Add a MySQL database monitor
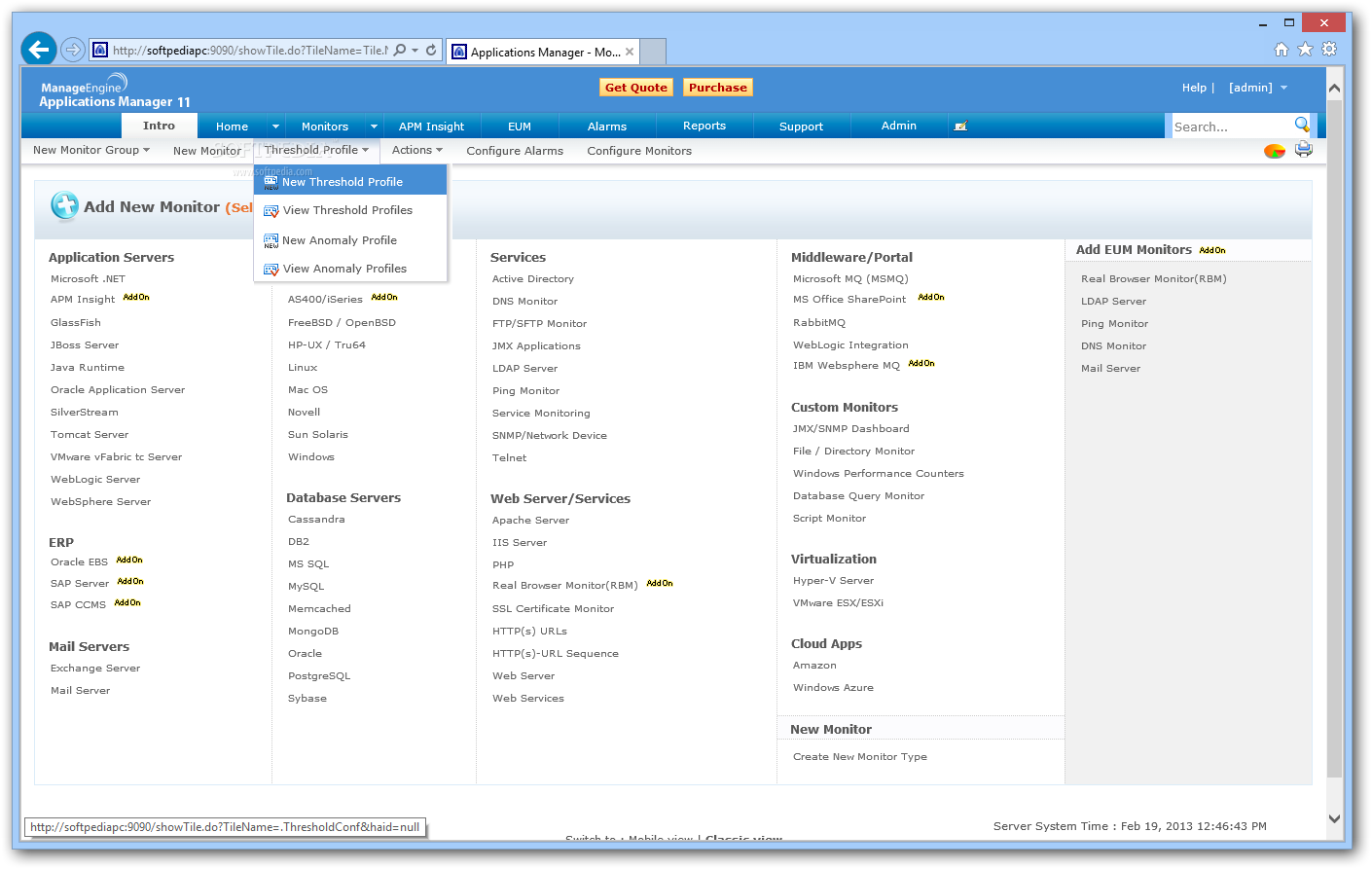 coord(306,587)
